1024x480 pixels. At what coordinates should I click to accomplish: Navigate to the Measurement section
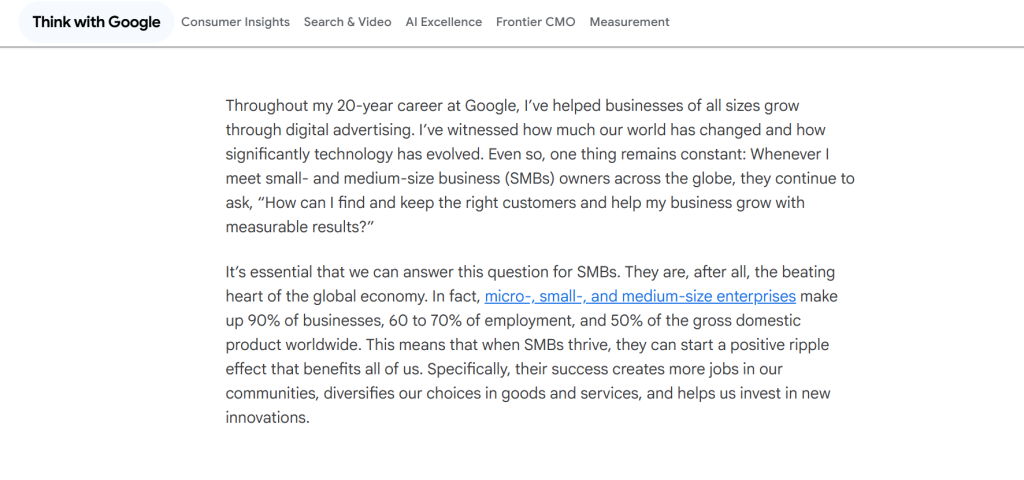point(629,22)
